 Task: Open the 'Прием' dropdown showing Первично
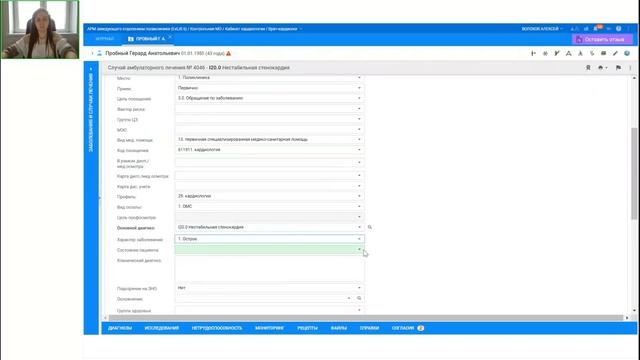pyautogui.click(x=270, y=88)
